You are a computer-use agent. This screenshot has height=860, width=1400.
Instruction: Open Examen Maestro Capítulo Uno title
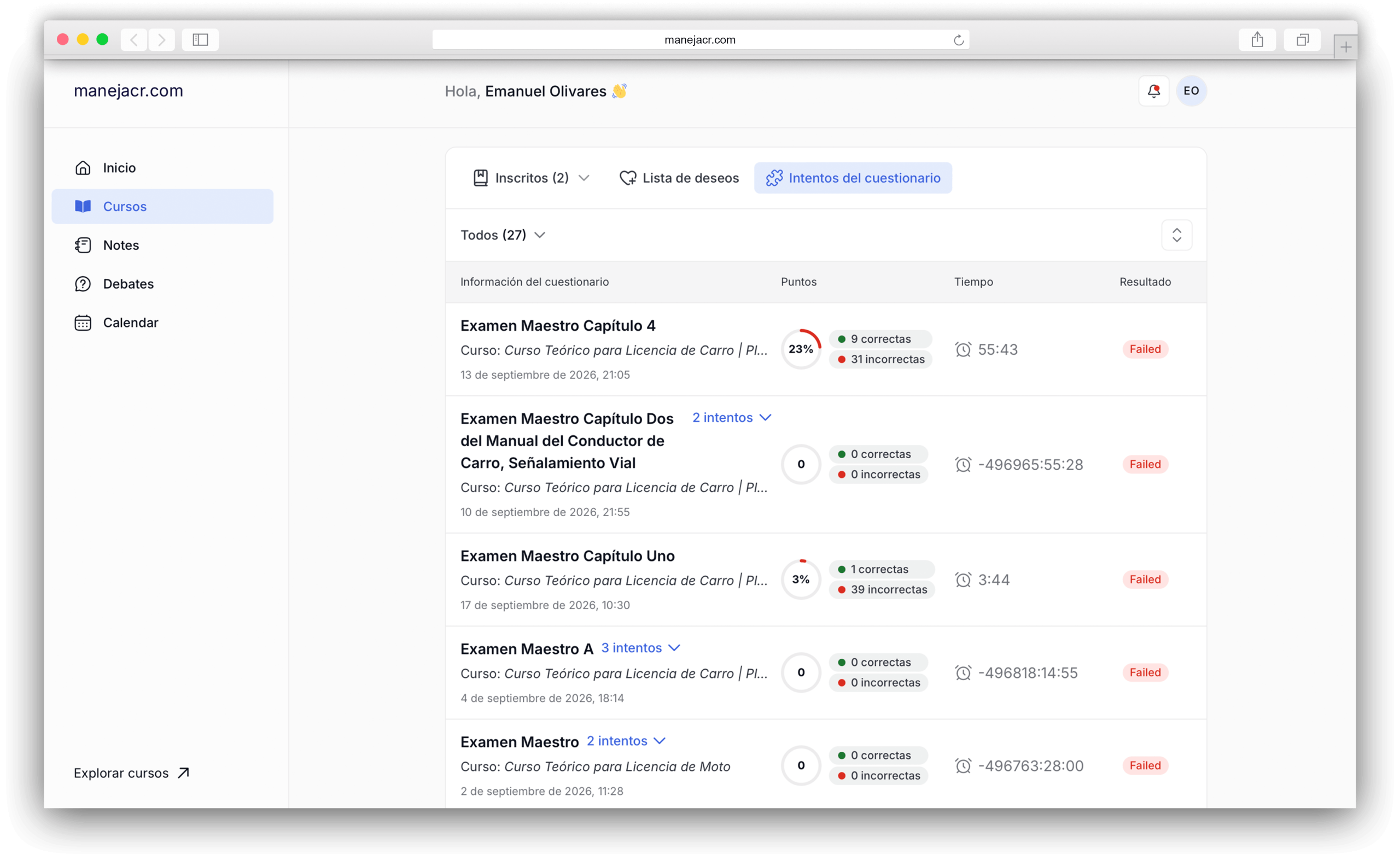(567, 555)
